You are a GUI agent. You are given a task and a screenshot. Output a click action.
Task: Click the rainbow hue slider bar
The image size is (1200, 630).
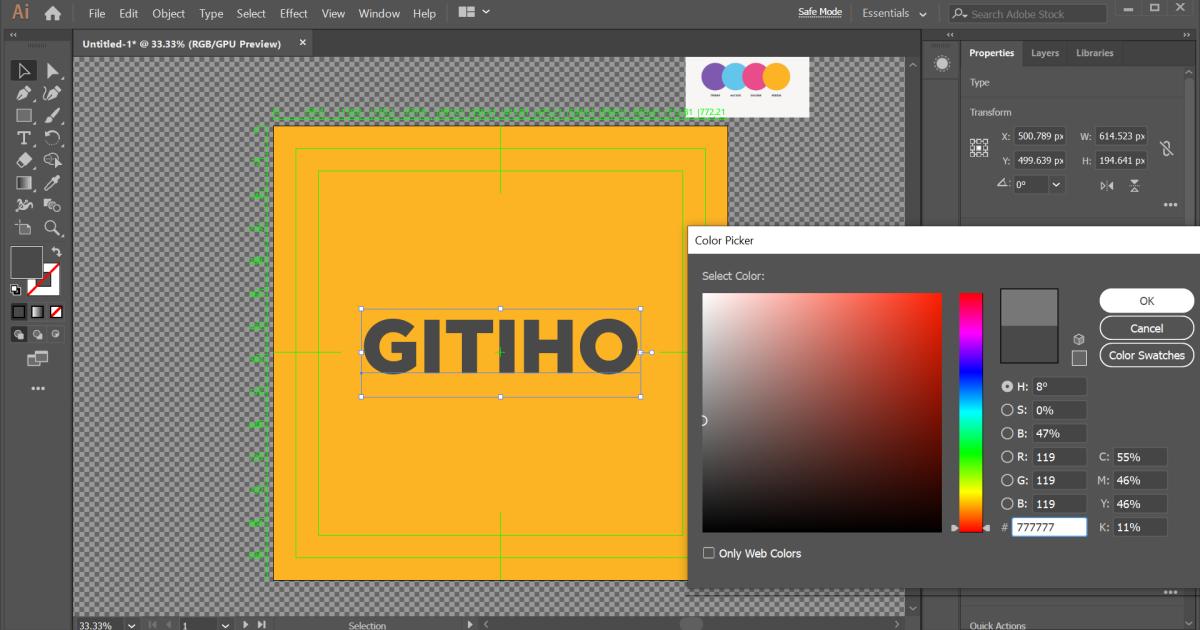[970, 412]
